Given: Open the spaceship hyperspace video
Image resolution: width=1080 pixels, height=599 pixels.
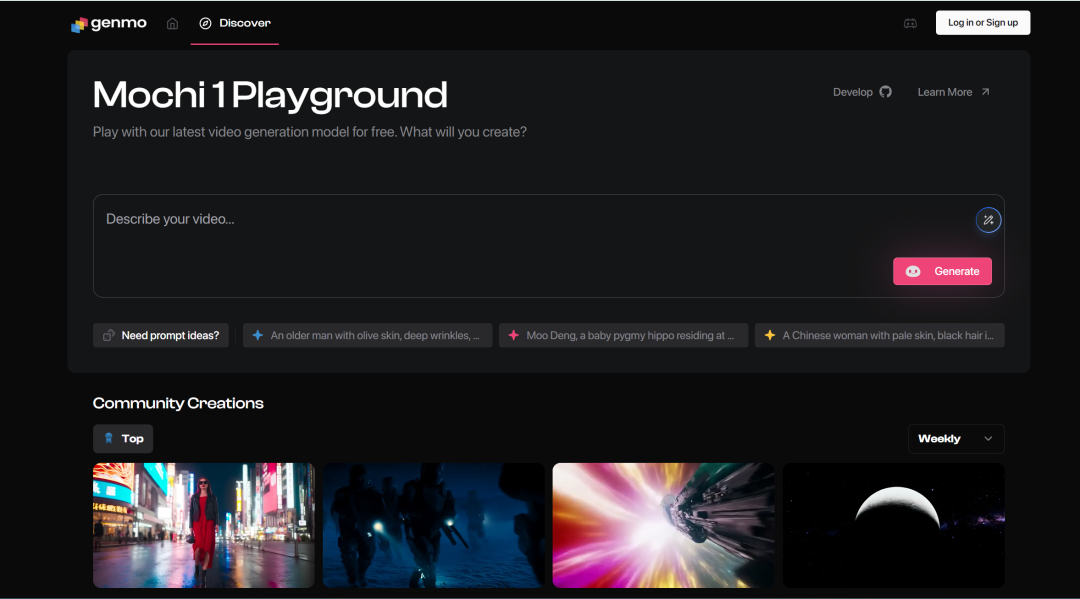Looking at the screenshot, I should (663, 525).
